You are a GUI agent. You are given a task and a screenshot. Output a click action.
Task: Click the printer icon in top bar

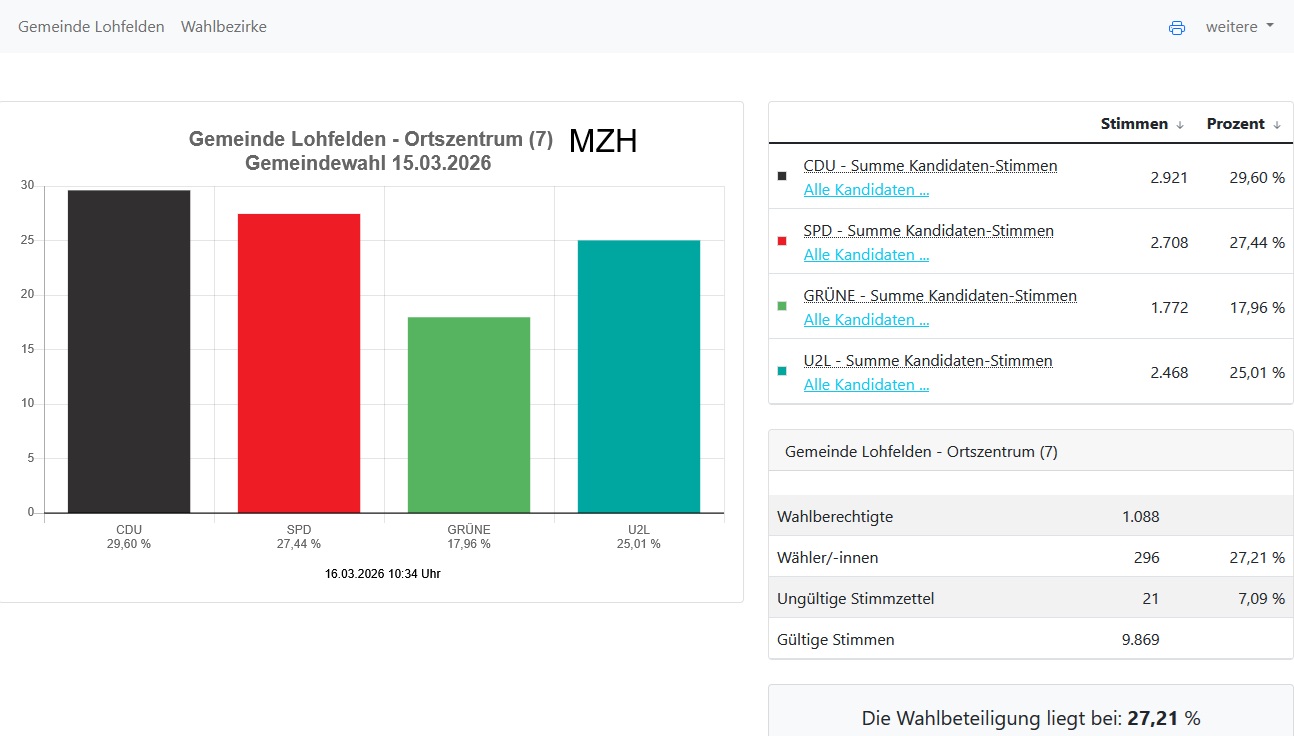[x=1177, y=28]
